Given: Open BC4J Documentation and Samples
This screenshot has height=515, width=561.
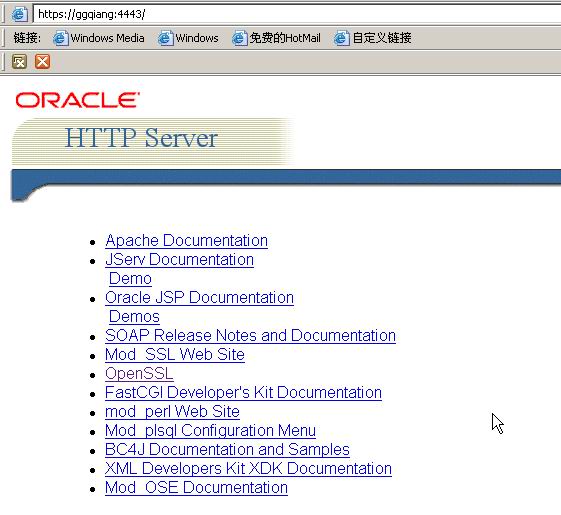Looking at the screenshot, I should (227, 450).
